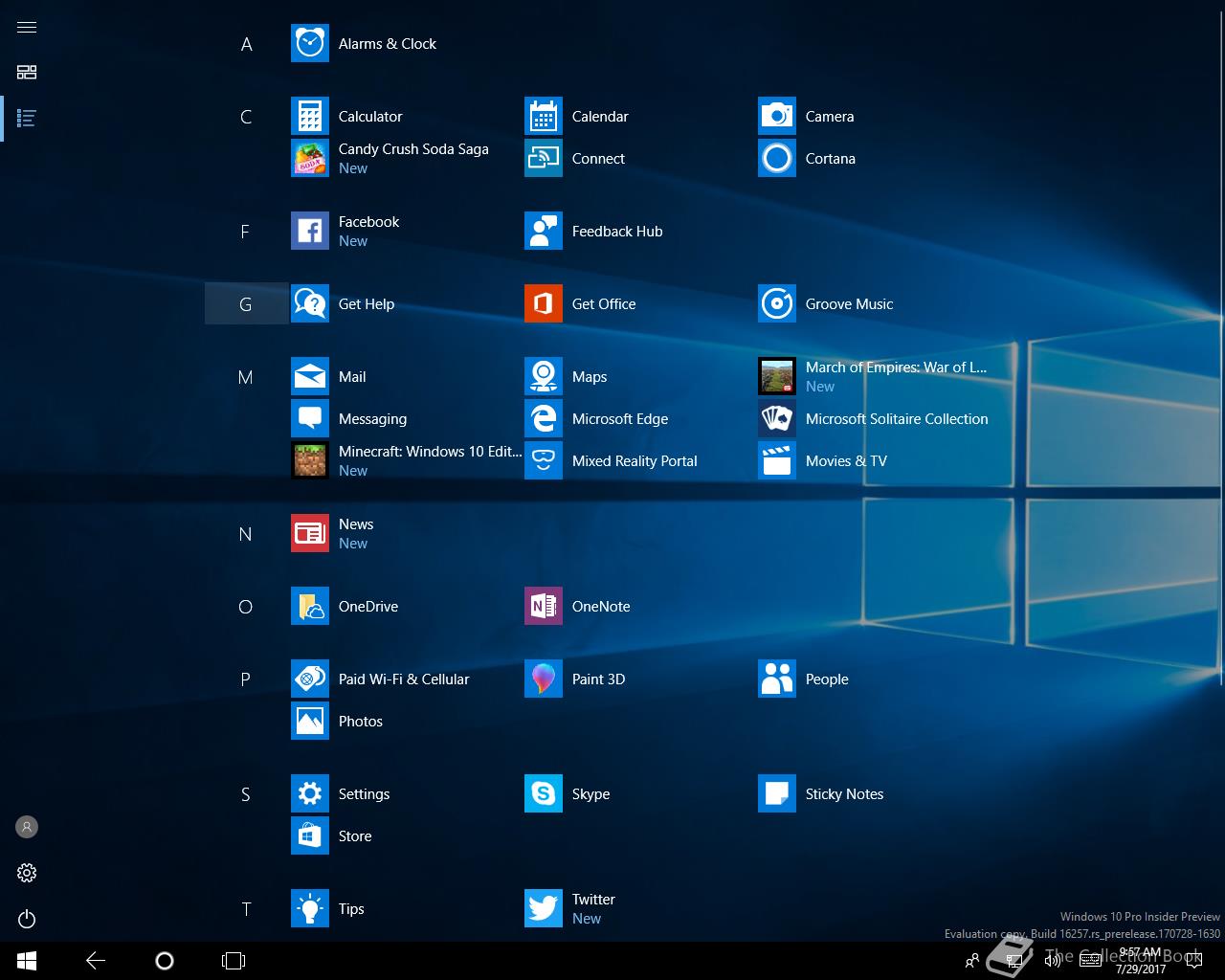Open Cortana circle on the taskbar

pos(165,961)
